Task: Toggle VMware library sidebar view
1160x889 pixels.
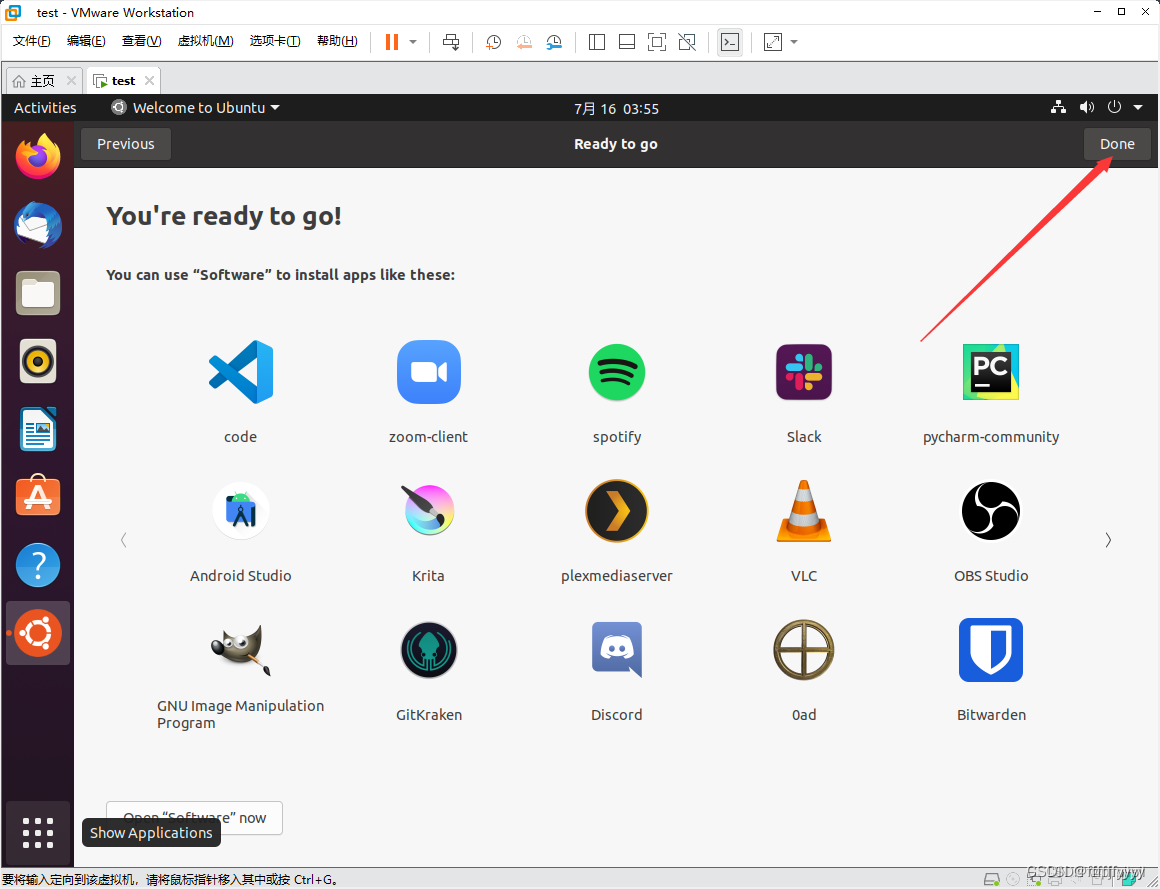Action: 596,42
